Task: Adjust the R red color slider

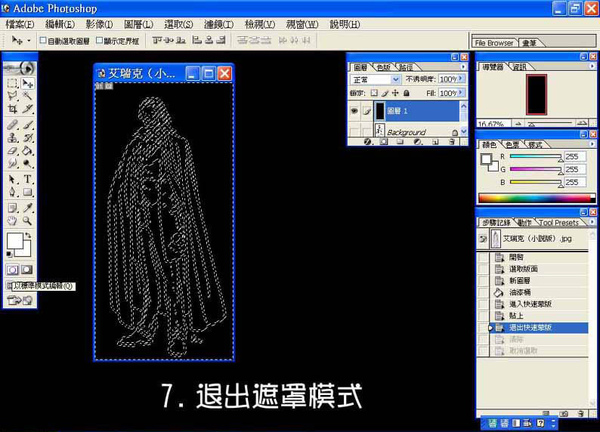Action: (536, 157)
